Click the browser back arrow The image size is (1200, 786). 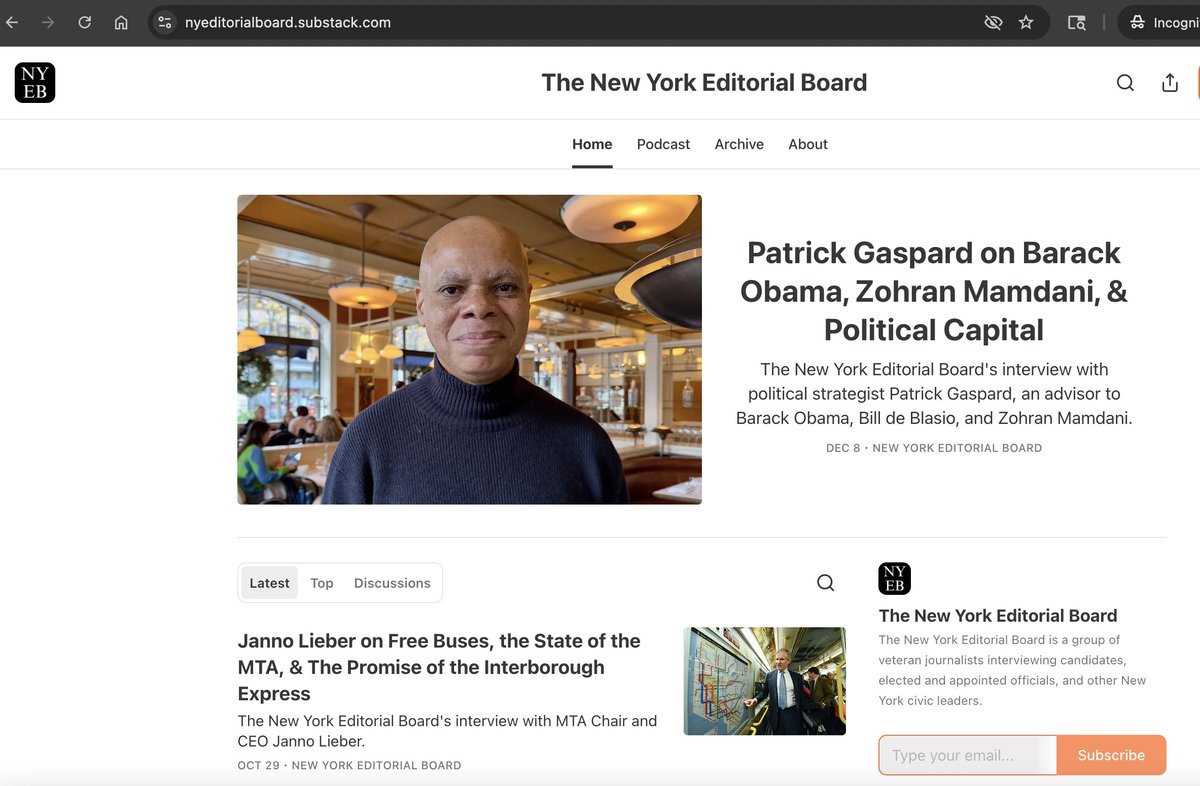coord(12,22)
